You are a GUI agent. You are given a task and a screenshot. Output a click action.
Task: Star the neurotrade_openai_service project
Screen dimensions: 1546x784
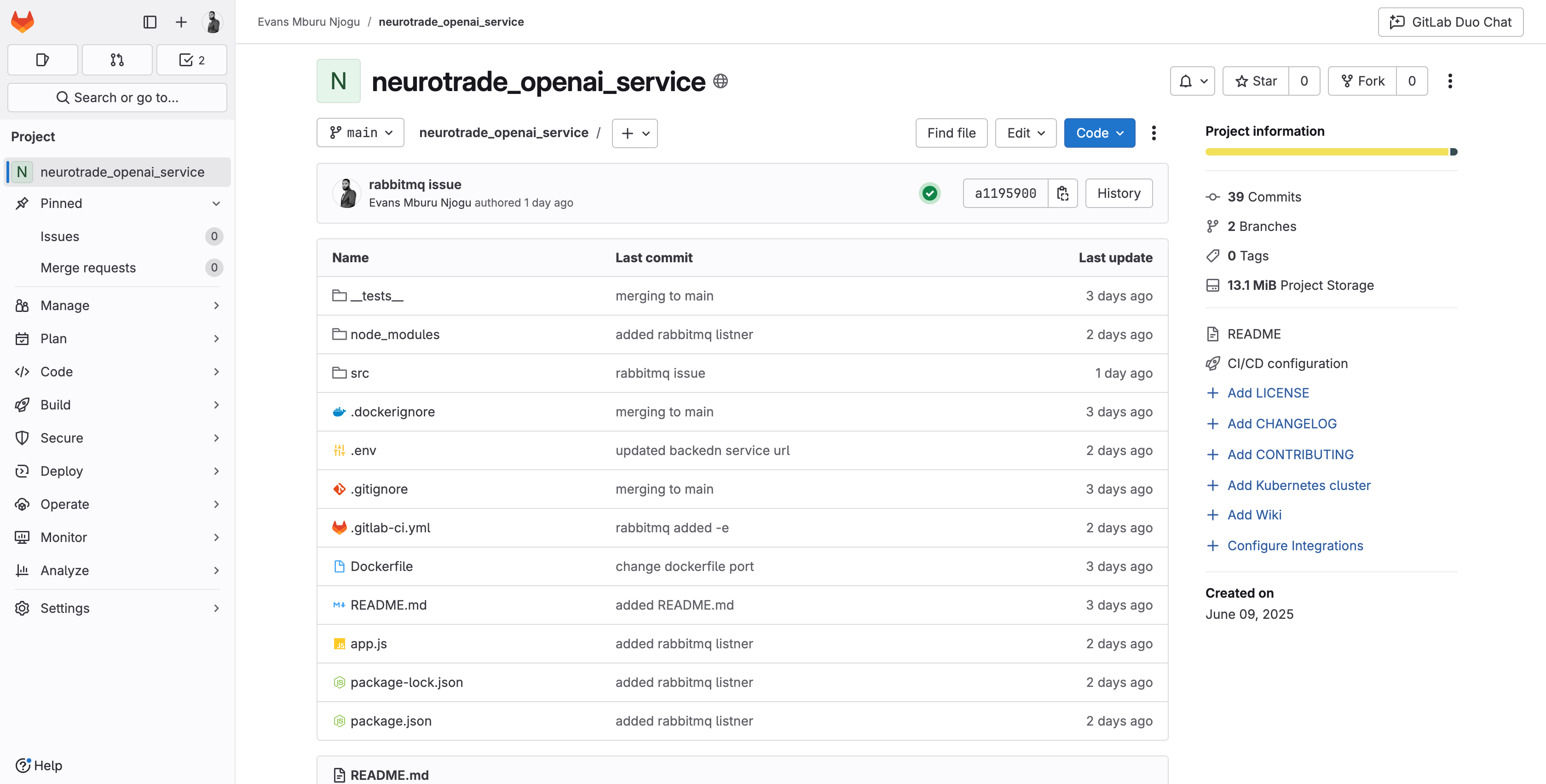coord(1256,81)
